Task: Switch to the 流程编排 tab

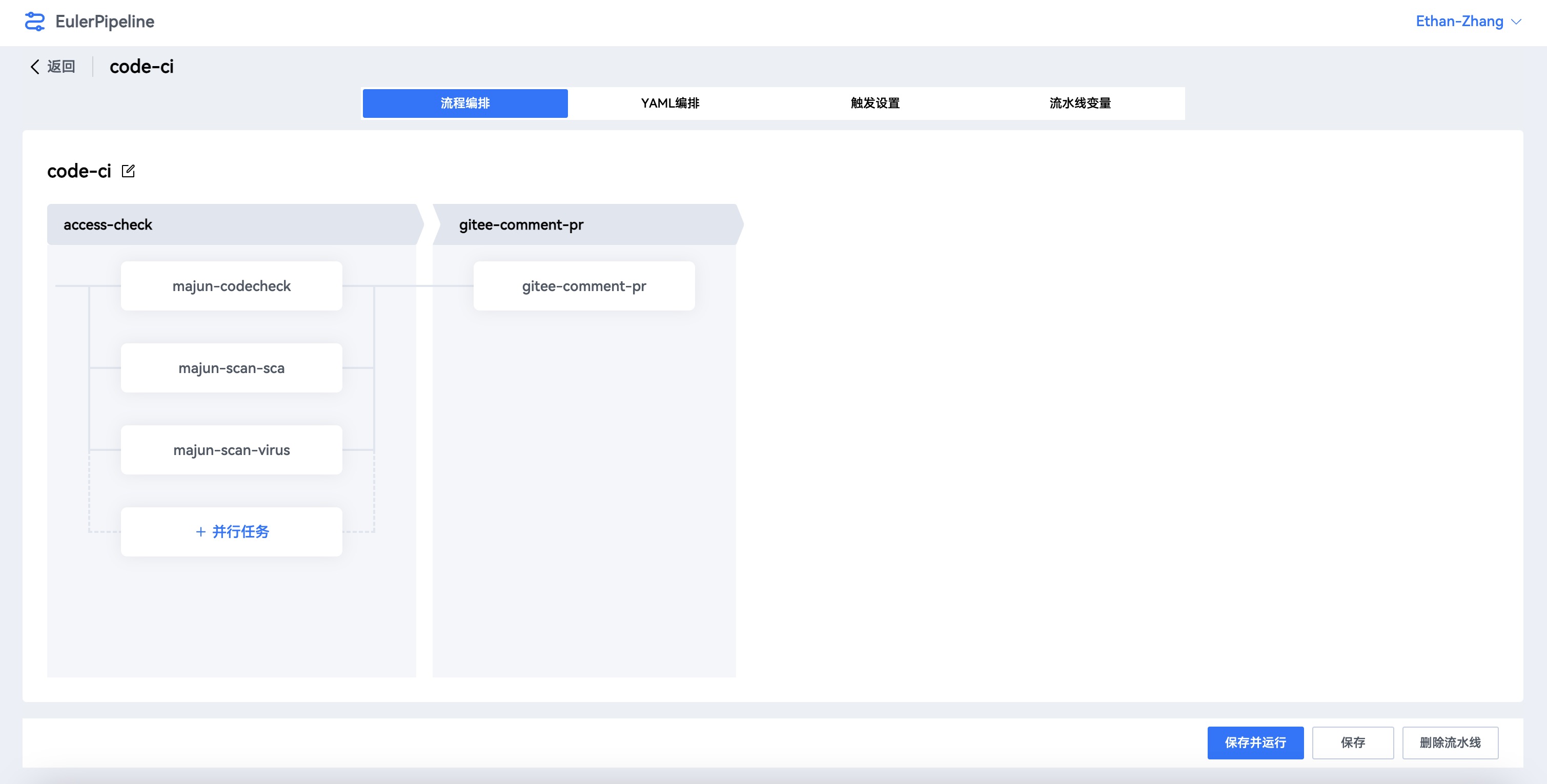Action: (465, 104)
